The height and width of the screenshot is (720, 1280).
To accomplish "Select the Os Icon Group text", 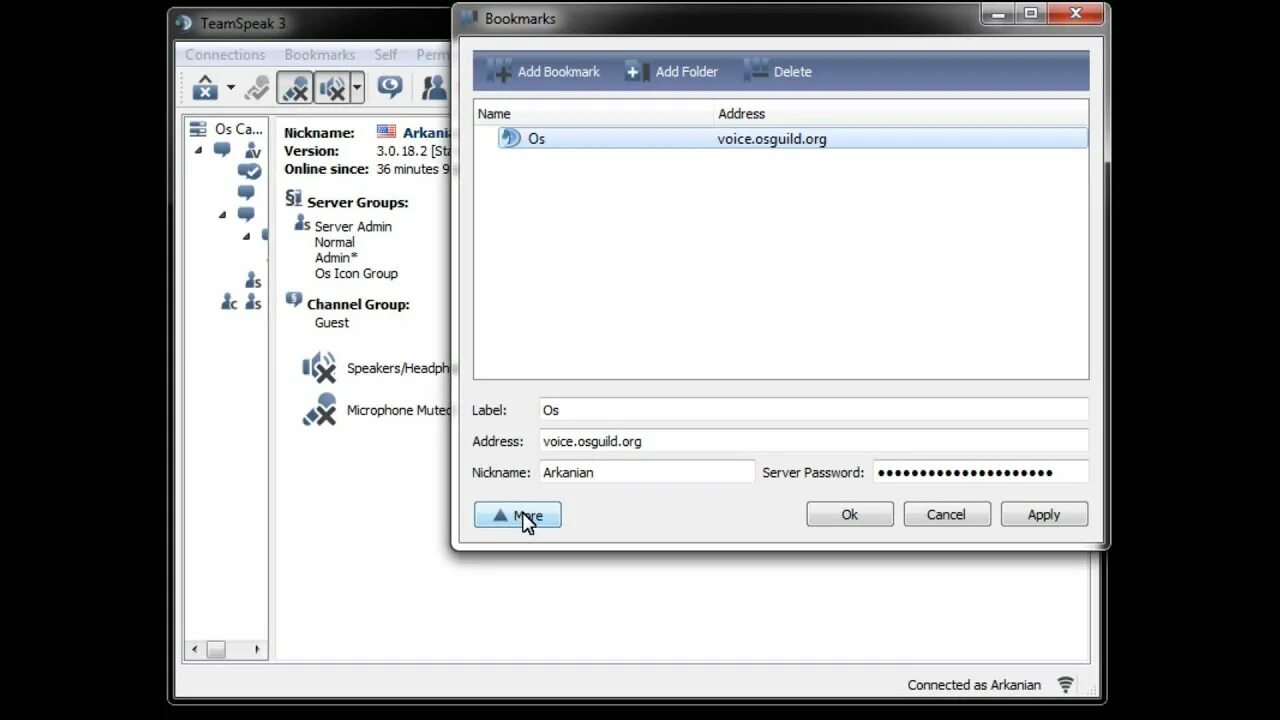I will (x=356, y=273).
